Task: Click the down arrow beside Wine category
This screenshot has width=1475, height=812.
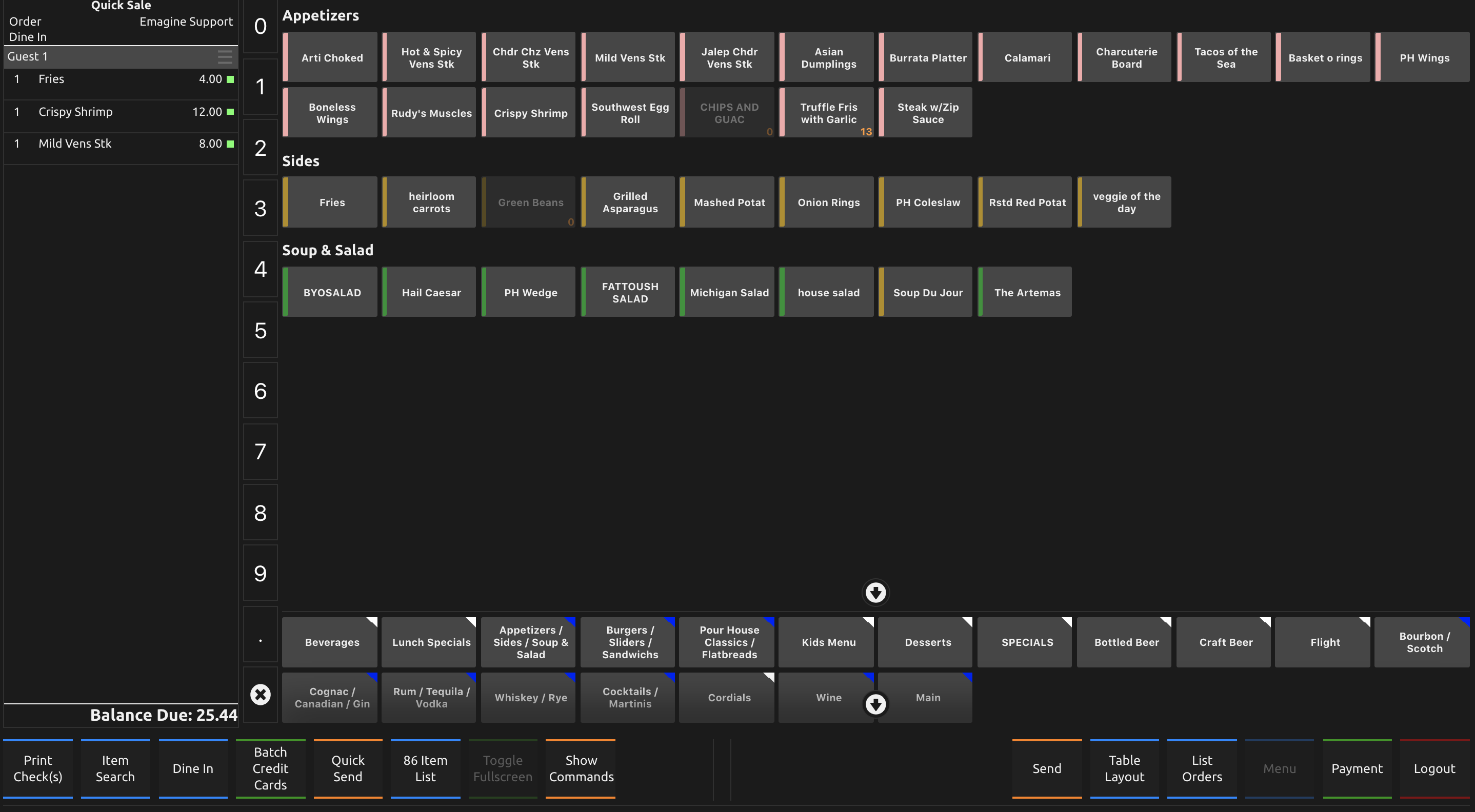Action: point(875,704)
